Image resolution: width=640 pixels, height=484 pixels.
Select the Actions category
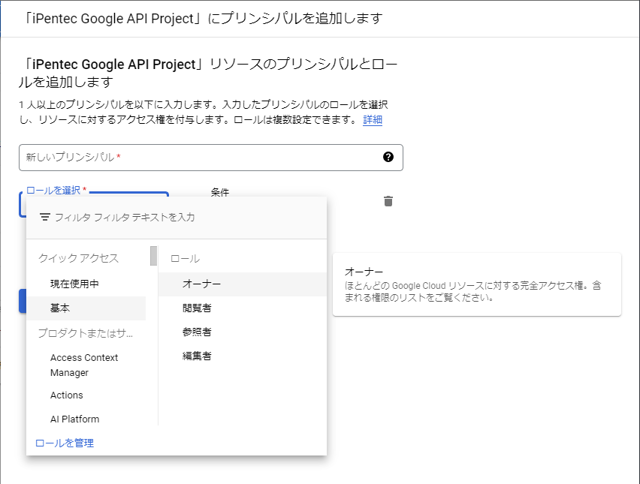[x=86, y=395]
